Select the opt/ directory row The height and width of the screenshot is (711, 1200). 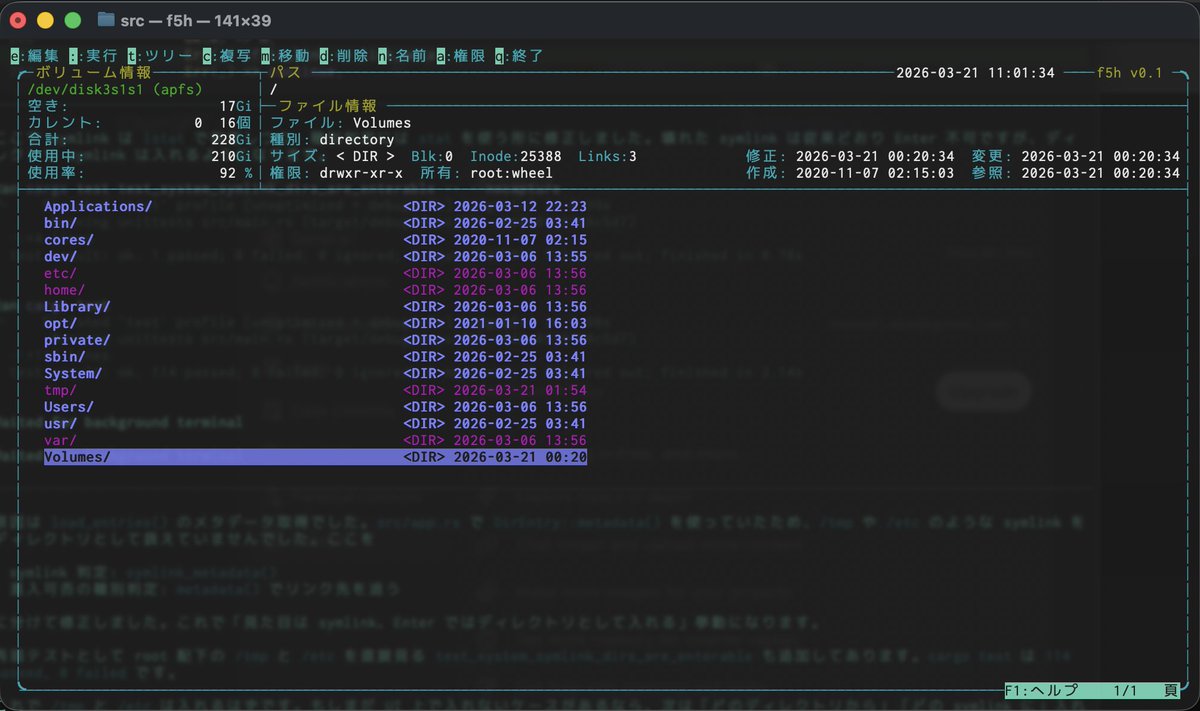[315, 323]
